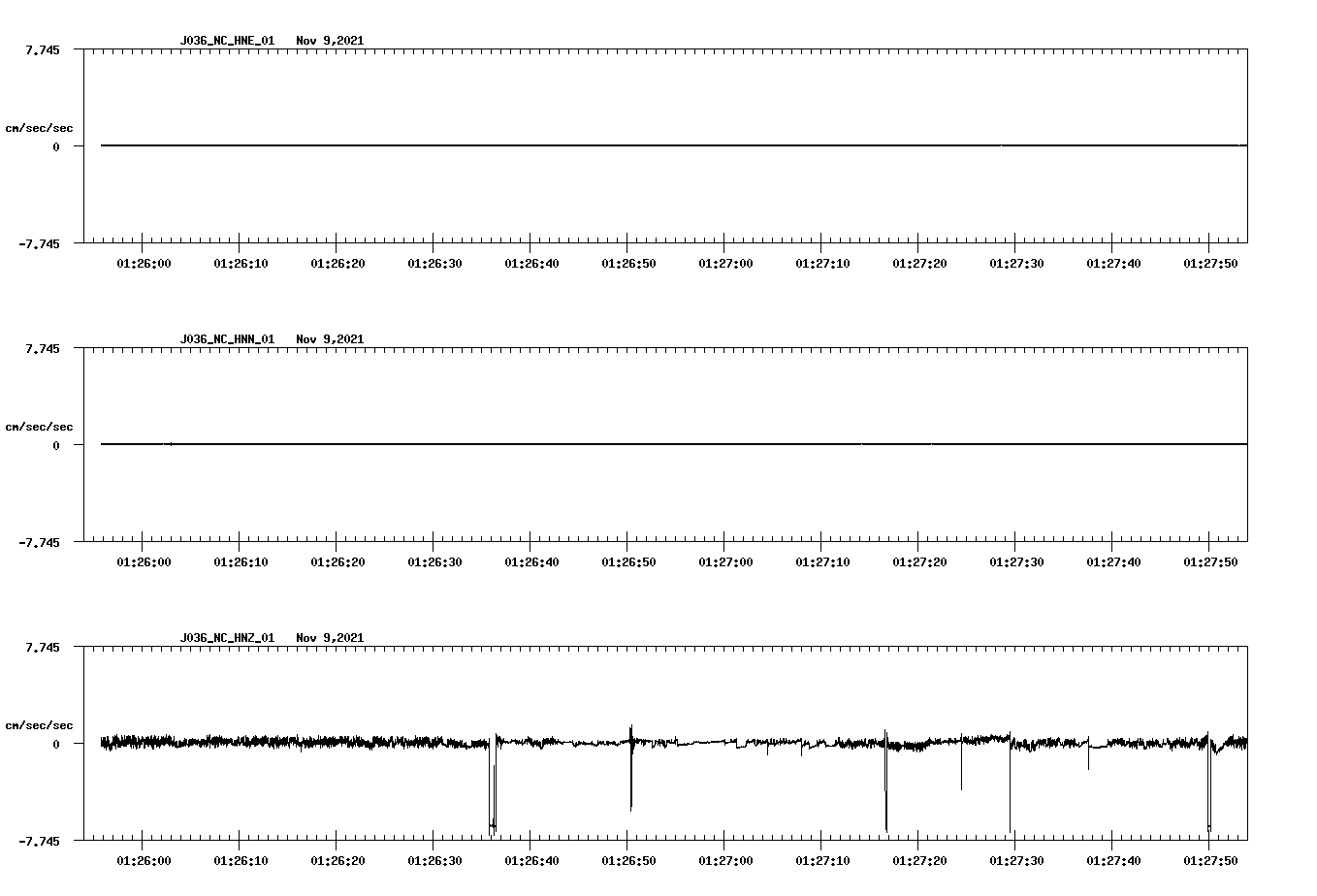
Task: Click the -7.745 axis value on HNZ plot
Action: pos(39,841)
